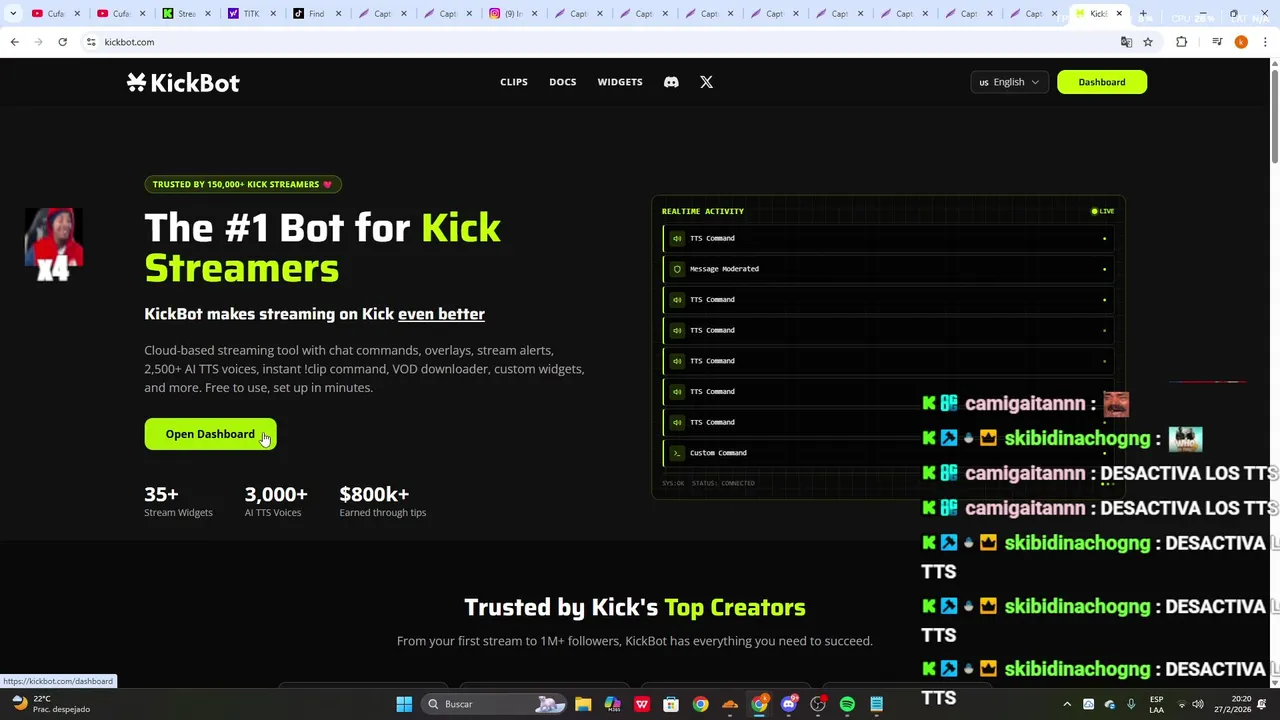1280x720 pixels.
Task: Open Discord from the taskbar
Action: click(789, 704)
